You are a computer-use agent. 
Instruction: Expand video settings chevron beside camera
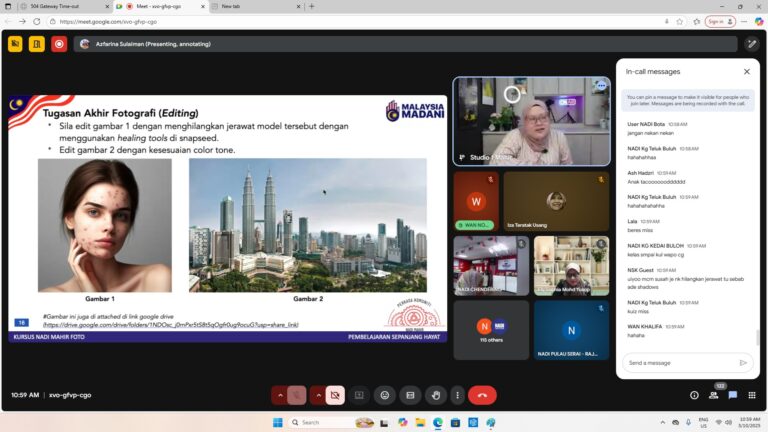[x=318, y=395]
